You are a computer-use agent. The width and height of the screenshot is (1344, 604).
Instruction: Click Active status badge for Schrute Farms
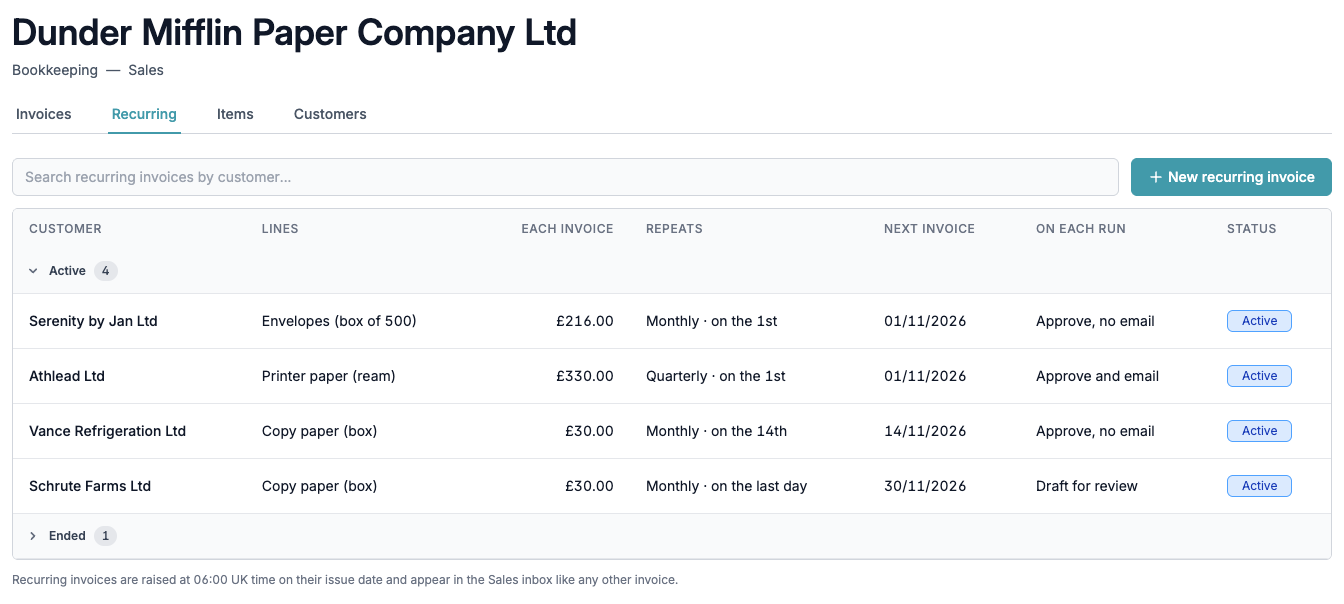coord(1259,486)
